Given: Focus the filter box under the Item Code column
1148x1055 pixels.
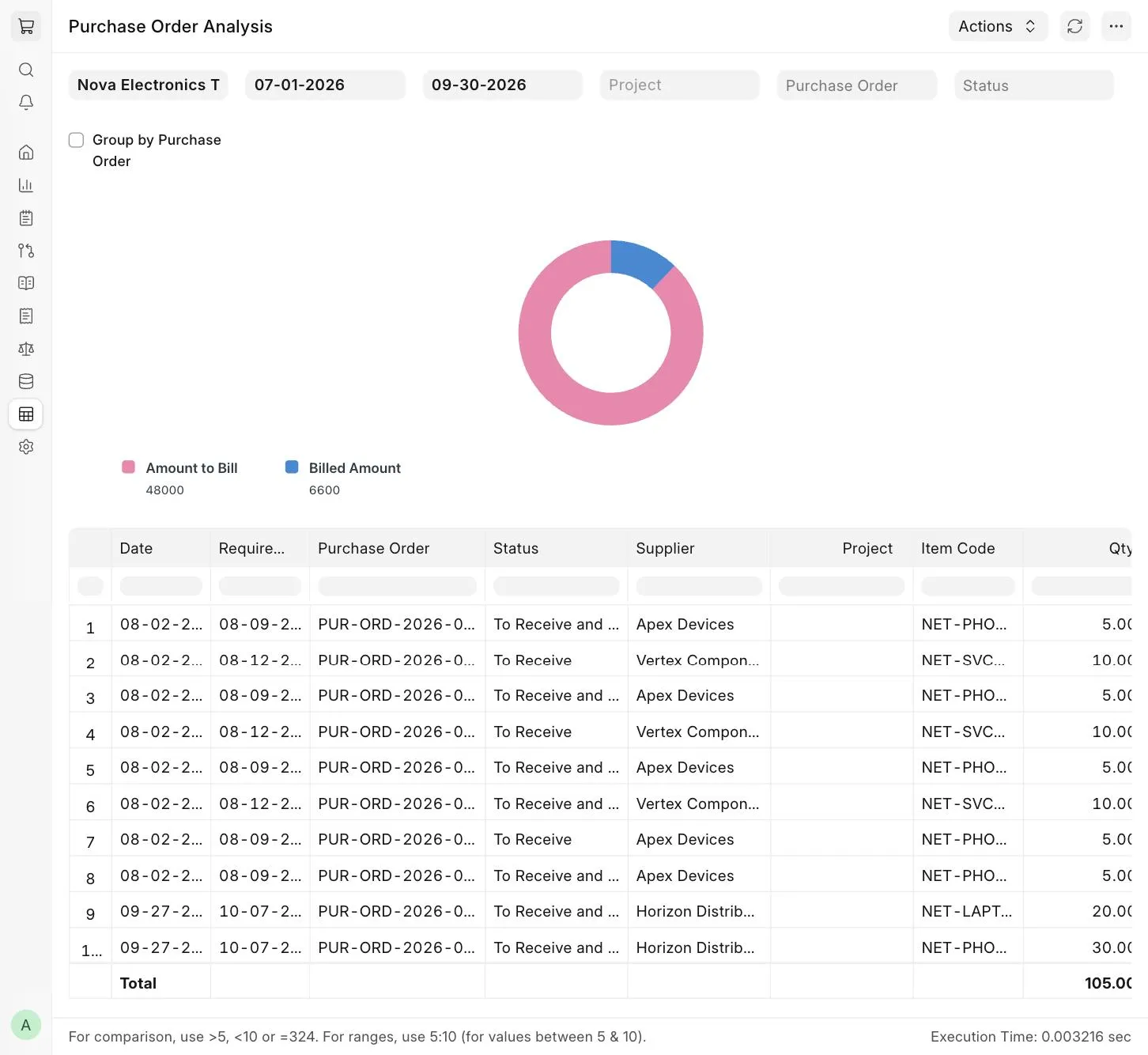Looking at the screenshot, I should pyautogui.click(x=968, y=586).
